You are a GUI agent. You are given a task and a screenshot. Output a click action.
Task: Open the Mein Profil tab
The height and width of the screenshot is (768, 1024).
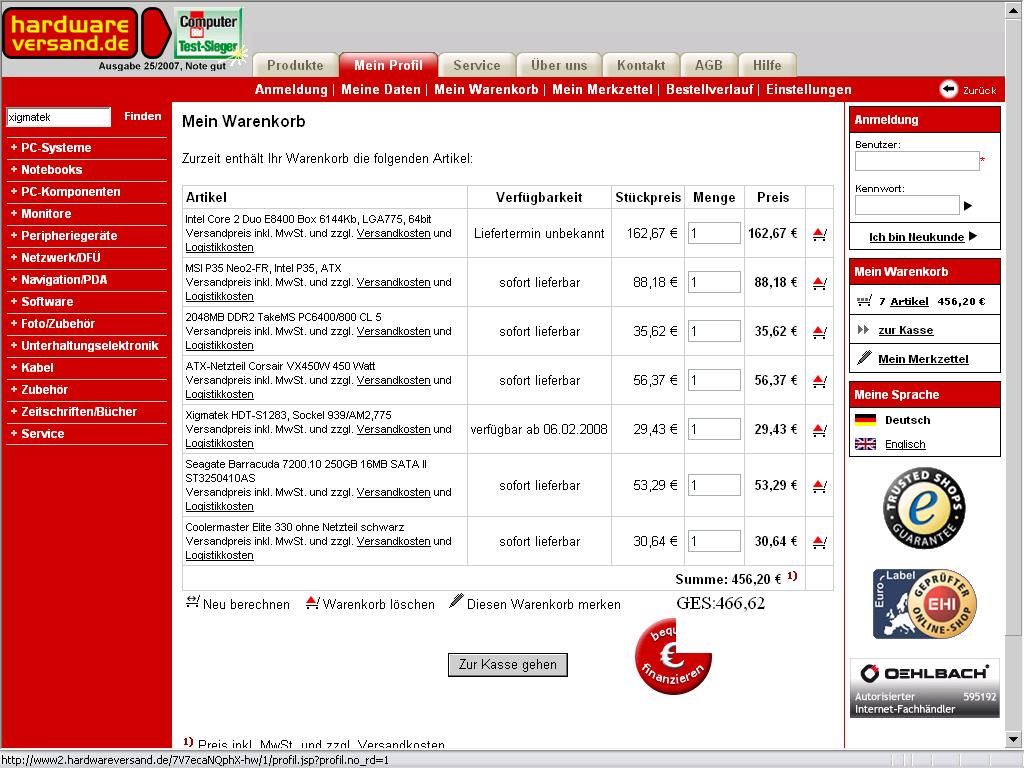coord(389,65)
